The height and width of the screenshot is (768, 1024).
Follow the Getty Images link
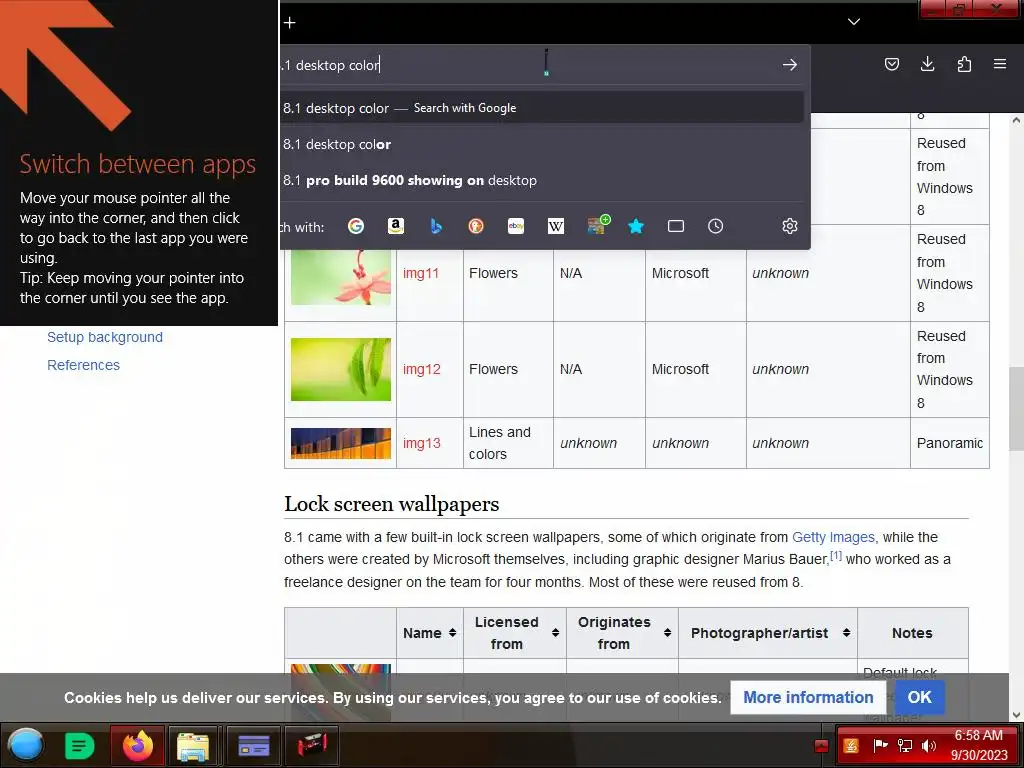point(833,537)
